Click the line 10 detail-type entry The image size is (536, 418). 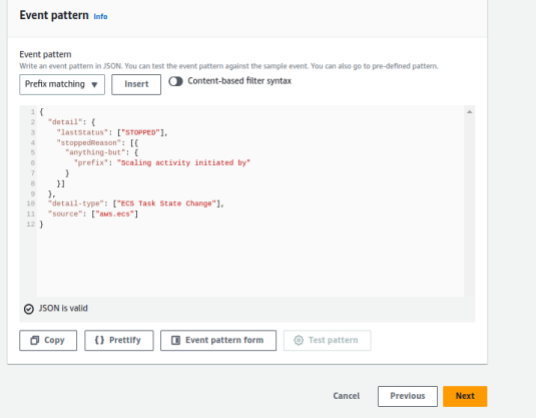(136, 204)
